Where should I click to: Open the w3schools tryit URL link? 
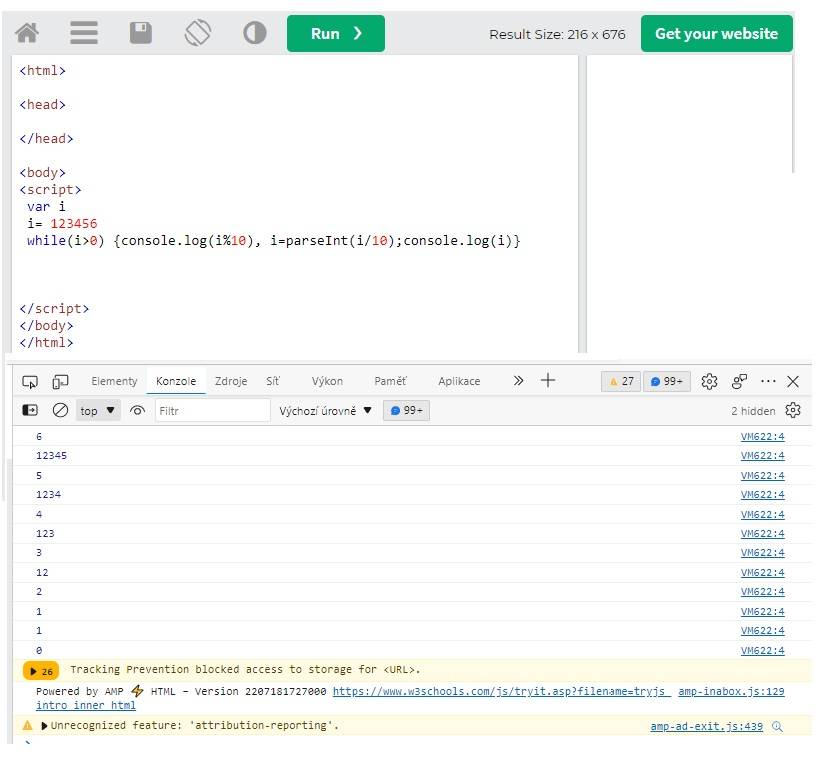pyautogui.click(x=502, y=692)
